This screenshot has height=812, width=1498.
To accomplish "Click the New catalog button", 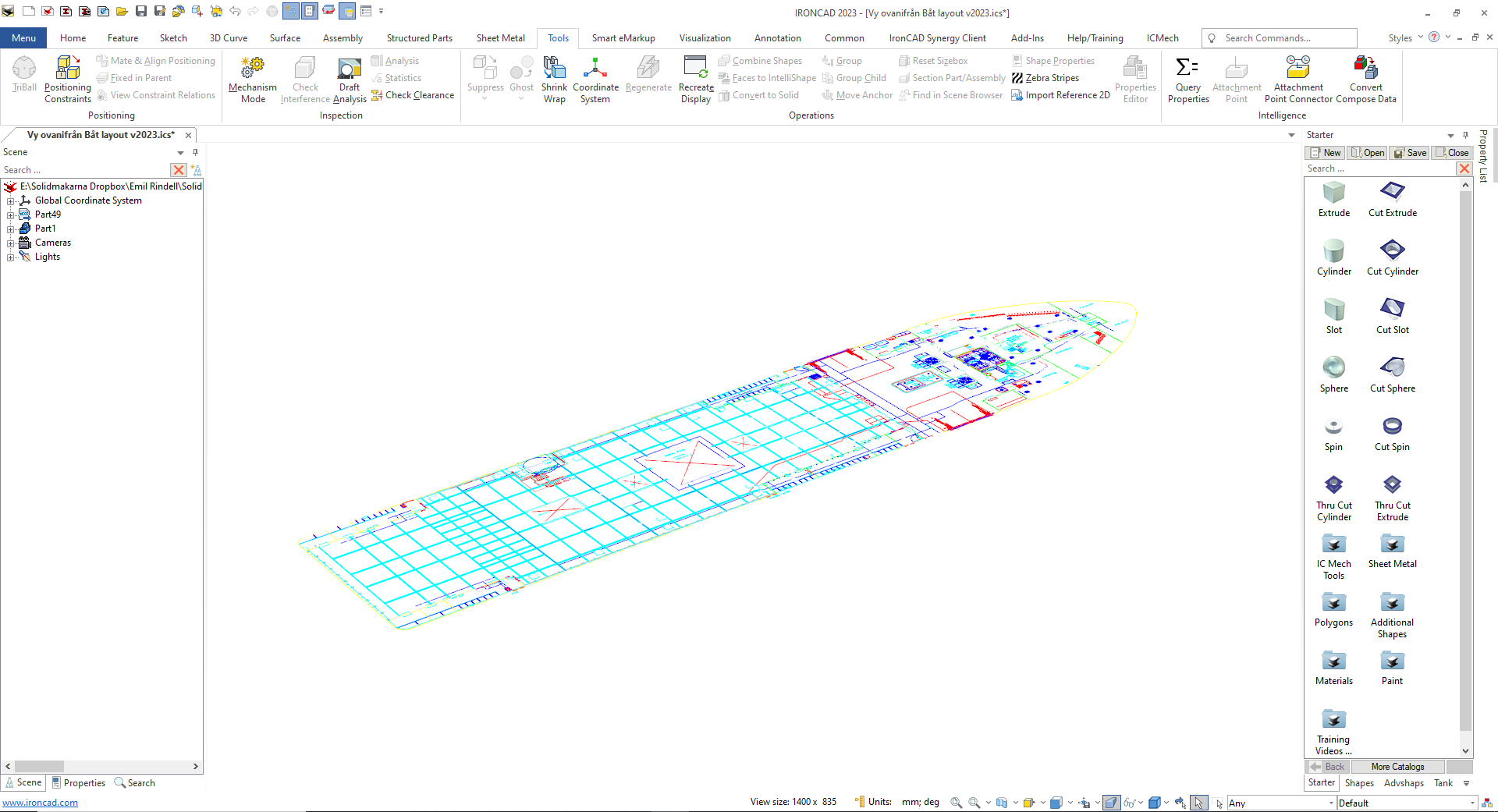I will pyautogui.click(x=1326, y=153).
